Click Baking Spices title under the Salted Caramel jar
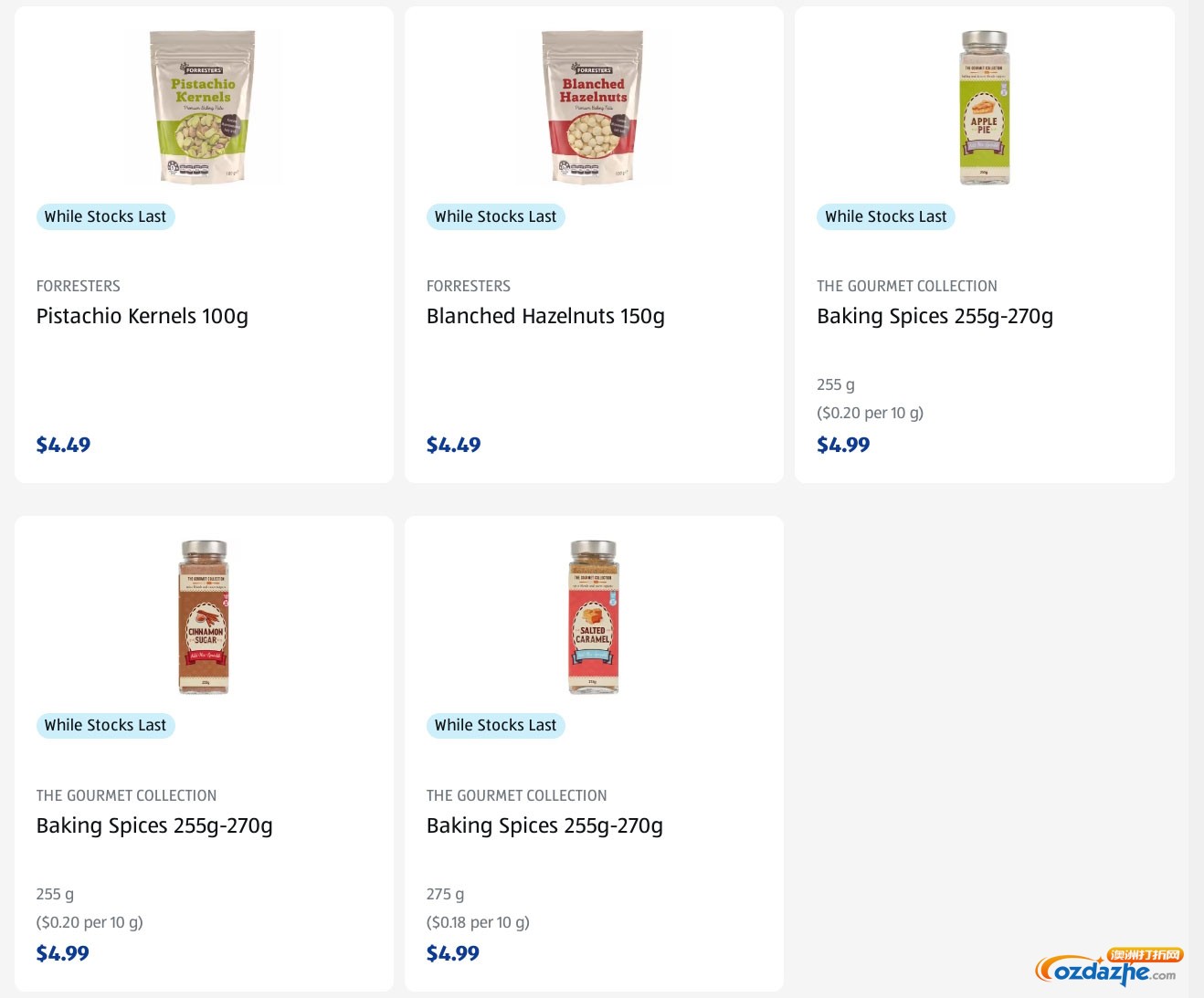Image resolution: width=1204 pixels, height=998 pixels. 544,825
